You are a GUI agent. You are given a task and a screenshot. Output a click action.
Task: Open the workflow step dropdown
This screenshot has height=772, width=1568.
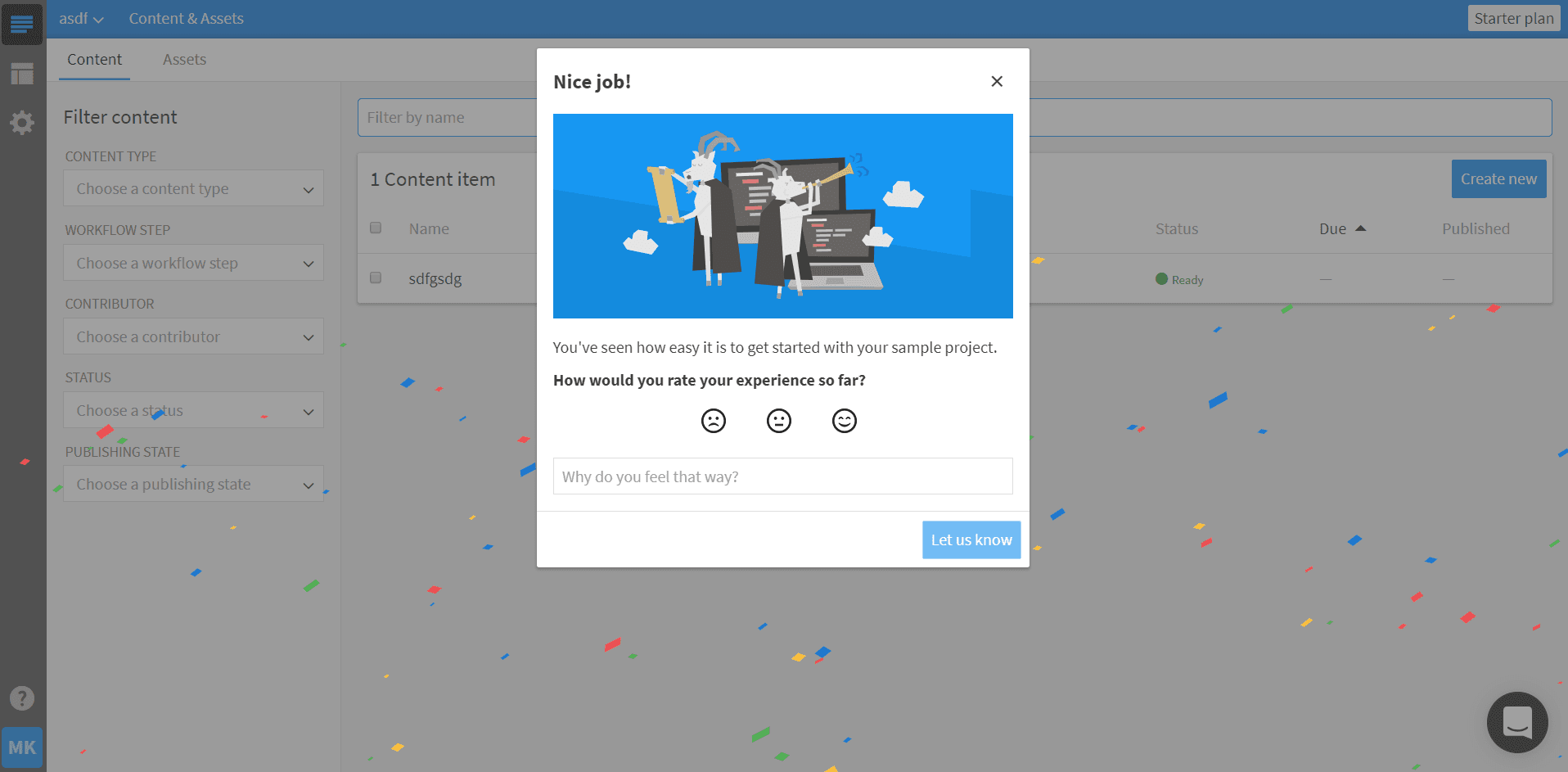coord(193,263)
